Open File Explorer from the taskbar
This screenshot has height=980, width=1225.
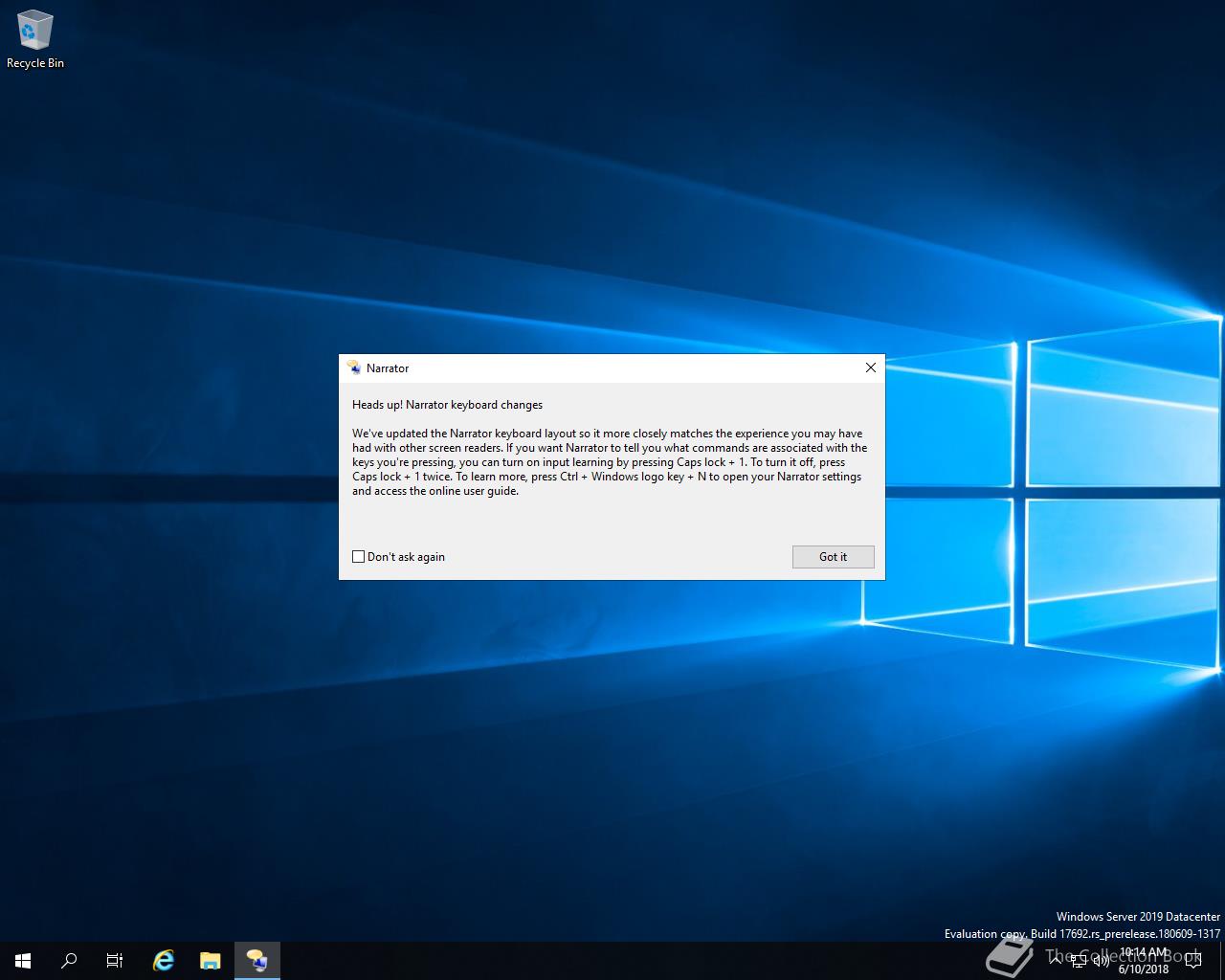[211, 961]
